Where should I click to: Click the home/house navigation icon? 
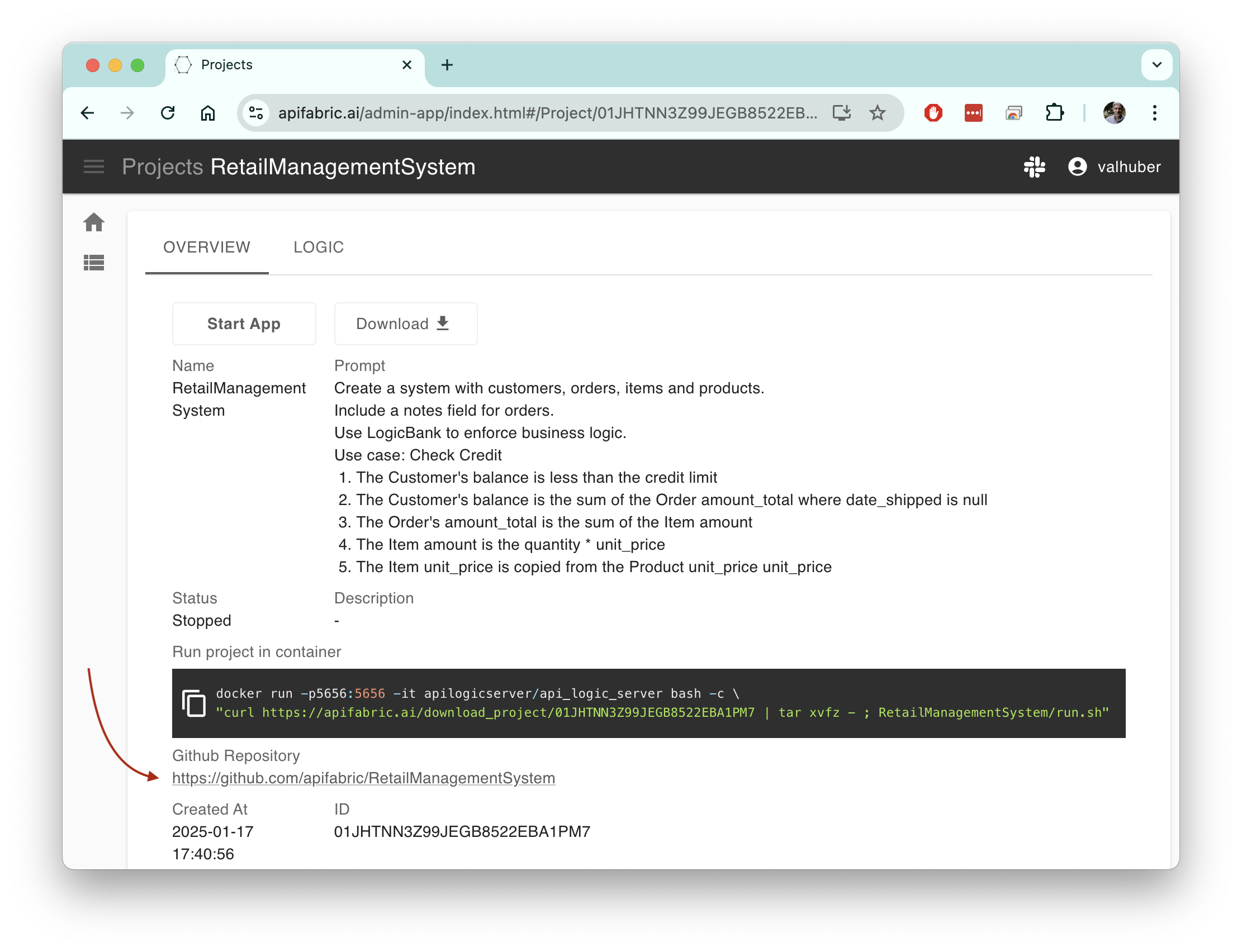click(x=94, y=222)
